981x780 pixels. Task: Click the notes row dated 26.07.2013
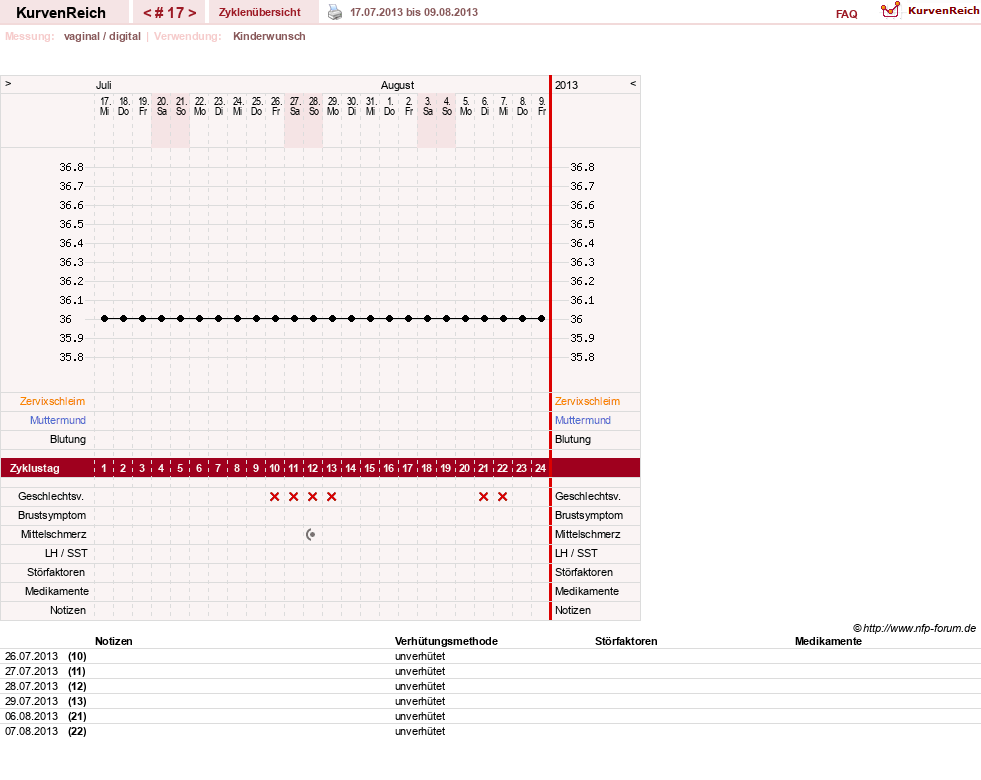490,656
